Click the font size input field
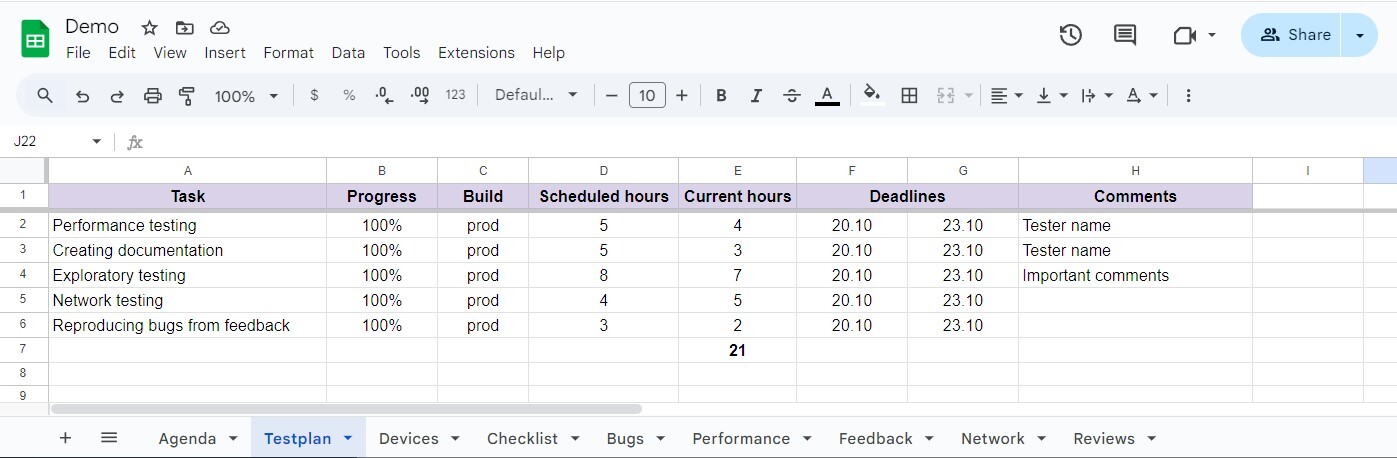 (647, 96)
